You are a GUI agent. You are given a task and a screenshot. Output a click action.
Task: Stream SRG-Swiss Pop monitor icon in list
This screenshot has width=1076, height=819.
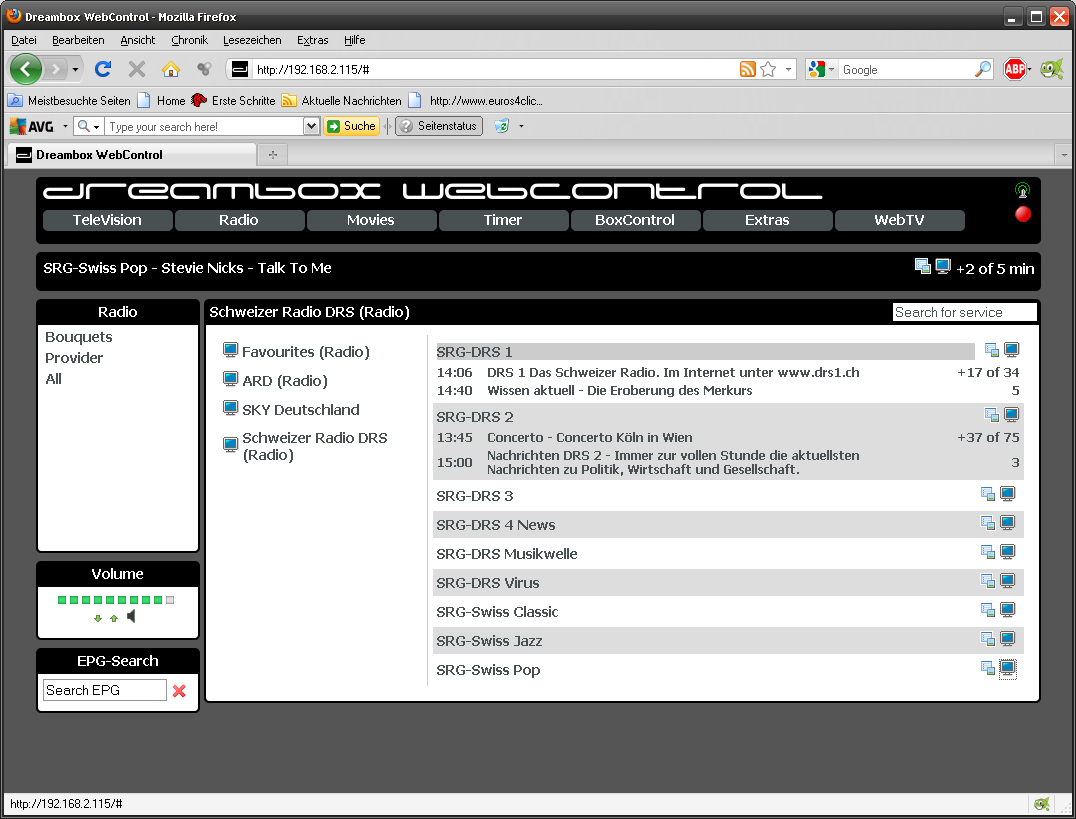(1007, 668)
